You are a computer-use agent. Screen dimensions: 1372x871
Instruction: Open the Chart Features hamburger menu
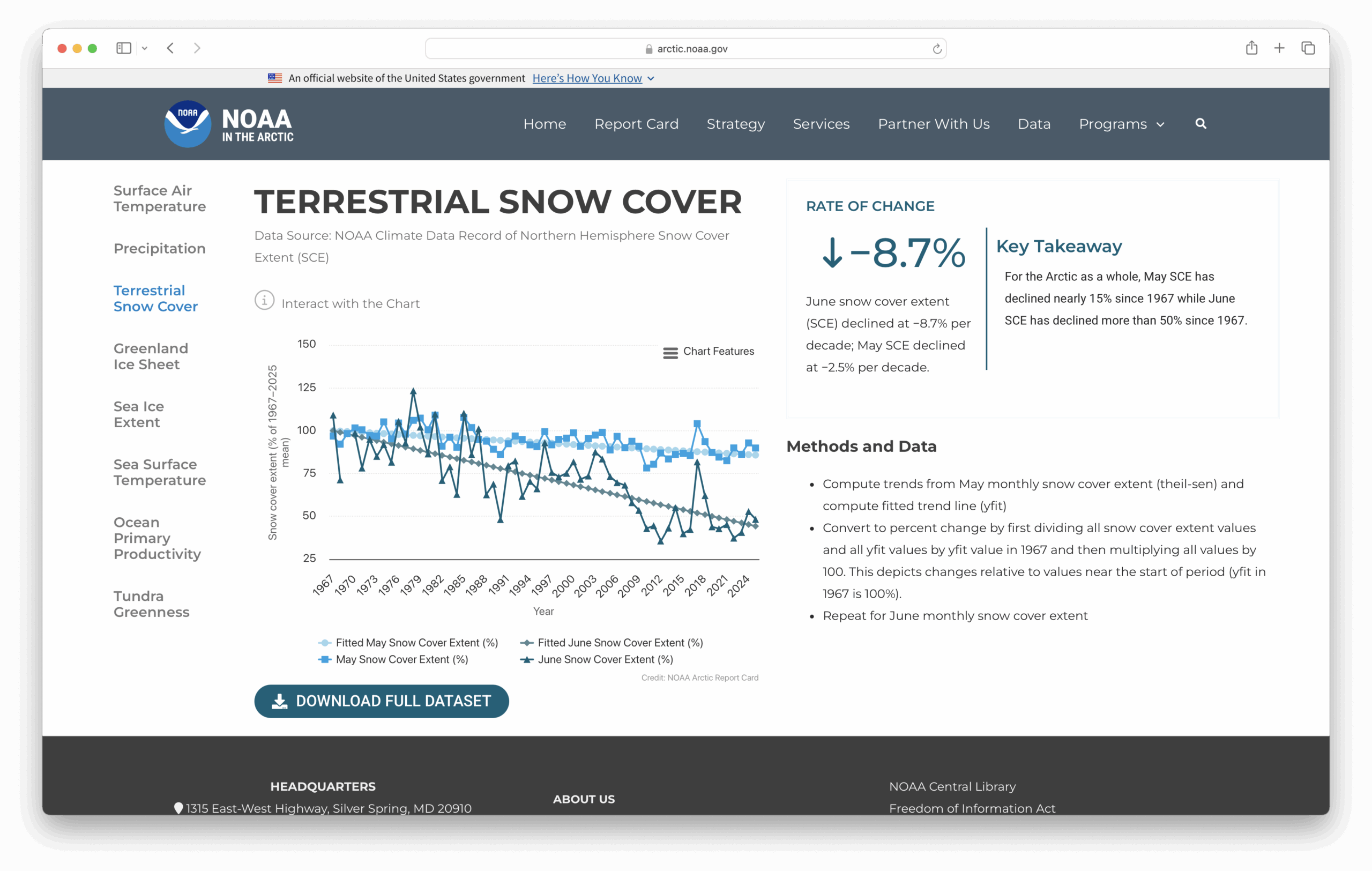pos(670,353)
